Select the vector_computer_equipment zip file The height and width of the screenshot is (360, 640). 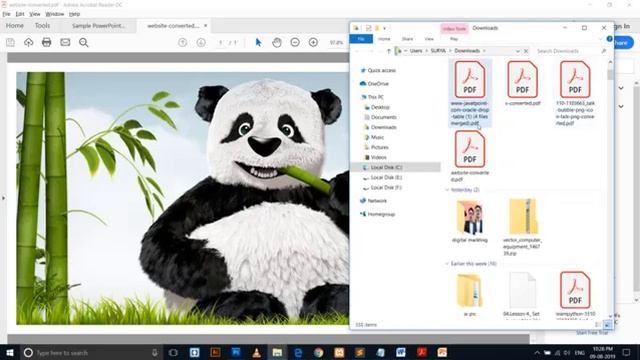coord(522,227)
